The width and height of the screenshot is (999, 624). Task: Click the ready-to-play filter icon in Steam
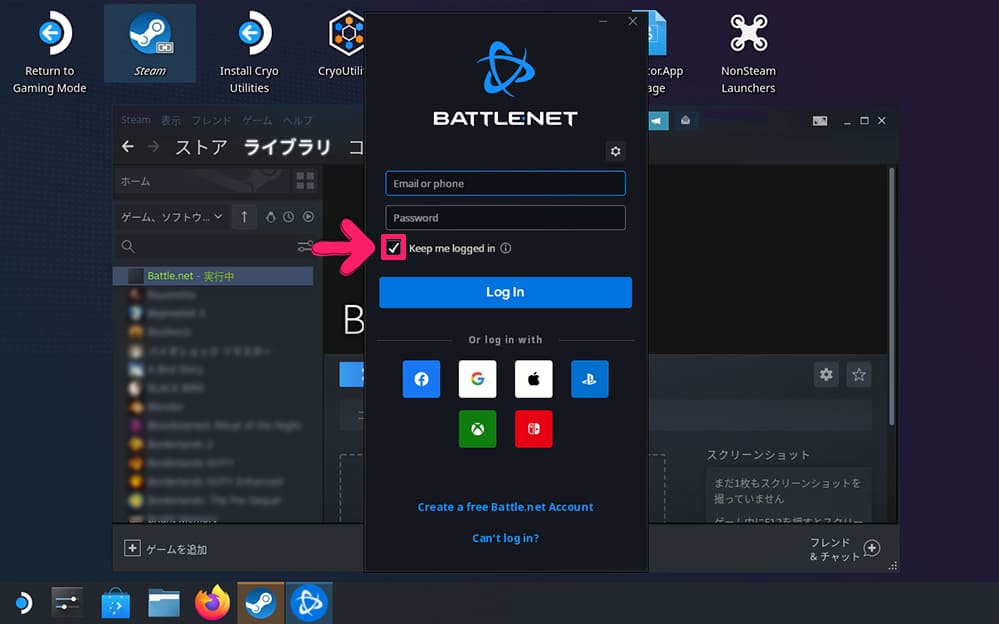point(308,217)
